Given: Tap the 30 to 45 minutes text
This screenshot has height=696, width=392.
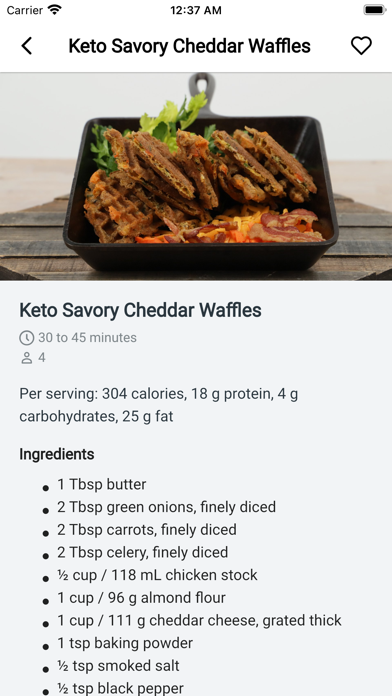Looking at the screenshot, I should [x=87, y=338].
